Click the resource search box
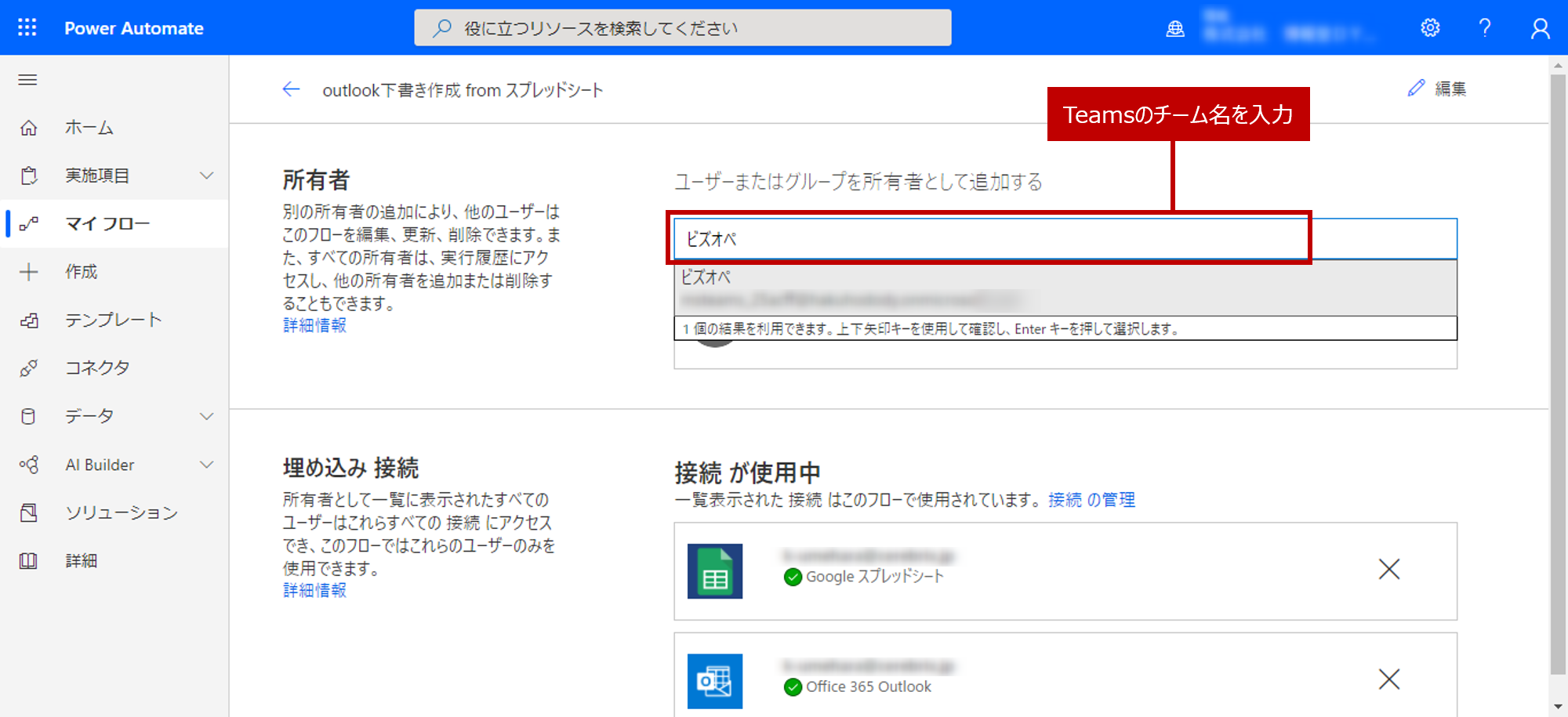1568x717 pixels. pyautogui.click(x=683, y=28)
